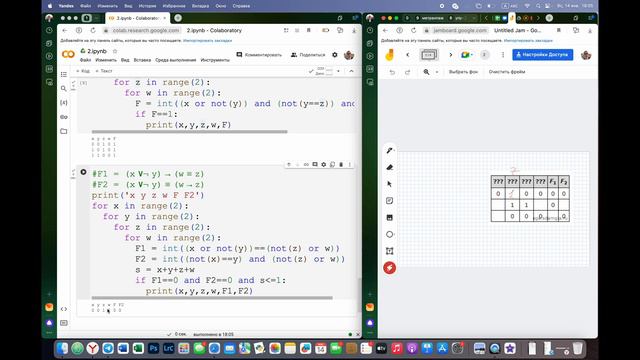640x360 pixels.
Task: Click the Jamboard logo icon
Action: click(x=390, y=55)
